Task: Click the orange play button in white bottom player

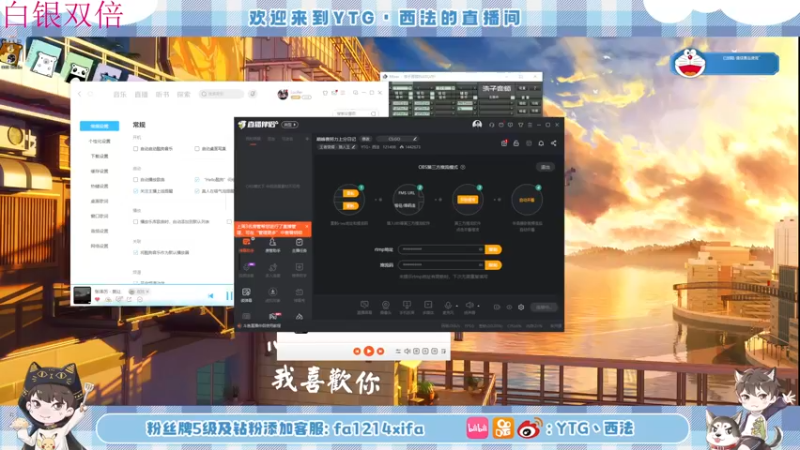Action: [368, 351]
